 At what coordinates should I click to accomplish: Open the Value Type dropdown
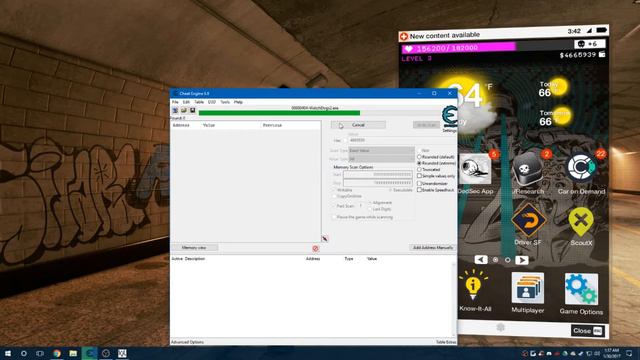coord(381,158)
